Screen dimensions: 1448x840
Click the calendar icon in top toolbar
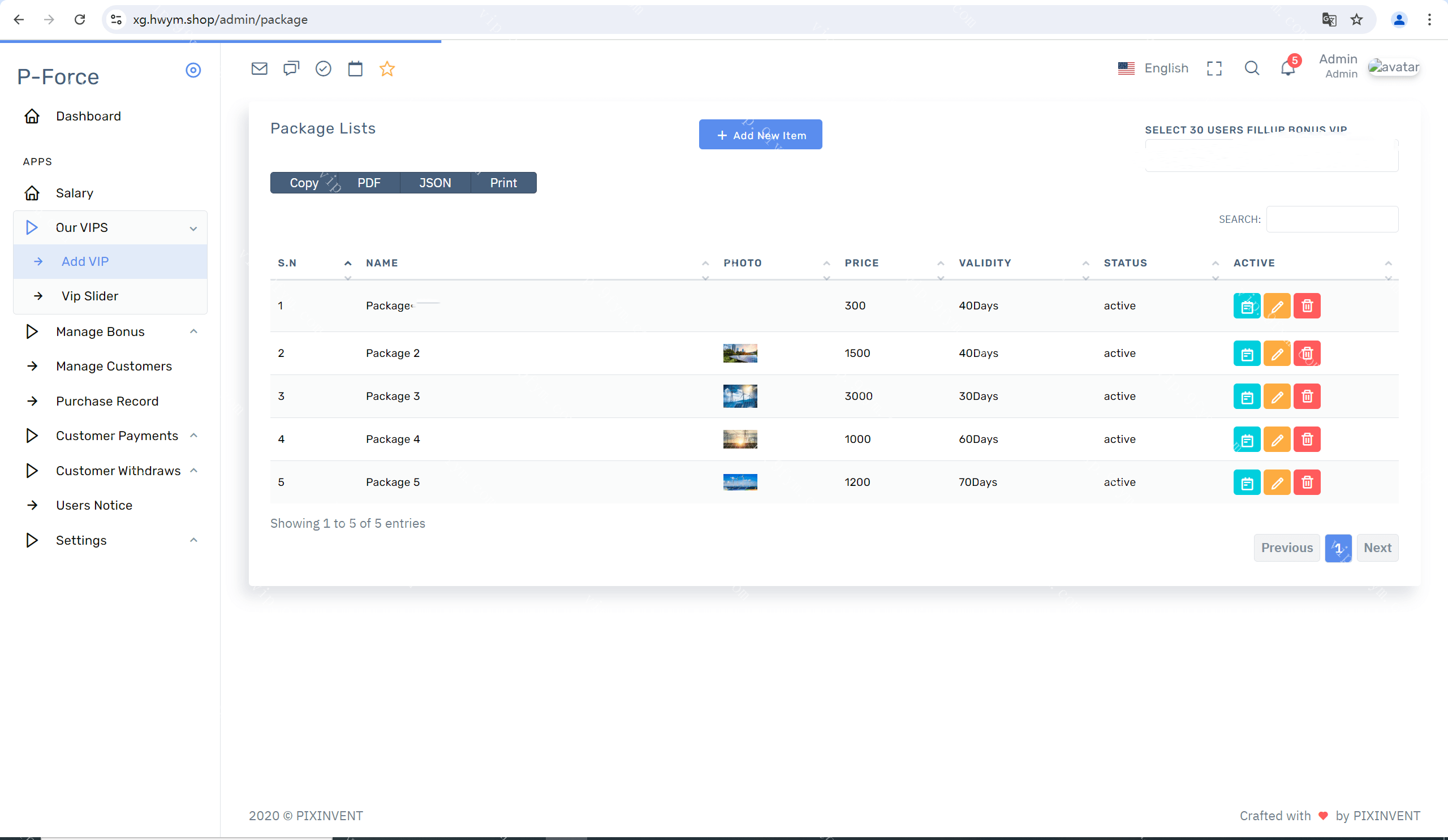pyautogui.click(x=355, y=69)
